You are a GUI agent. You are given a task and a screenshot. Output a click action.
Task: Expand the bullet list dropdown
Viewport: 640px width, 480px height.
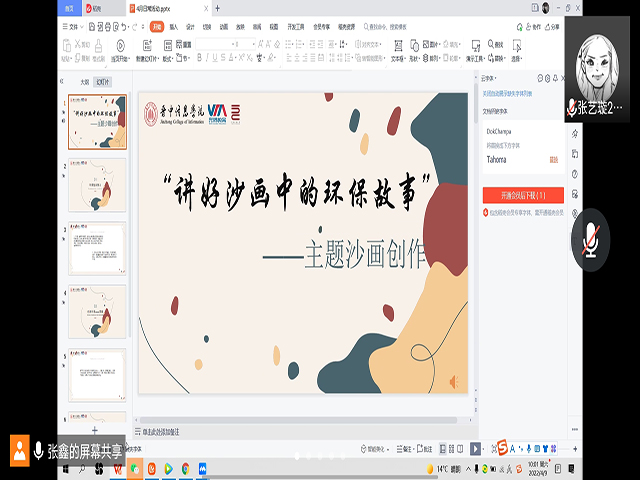(x=293, y=44)
